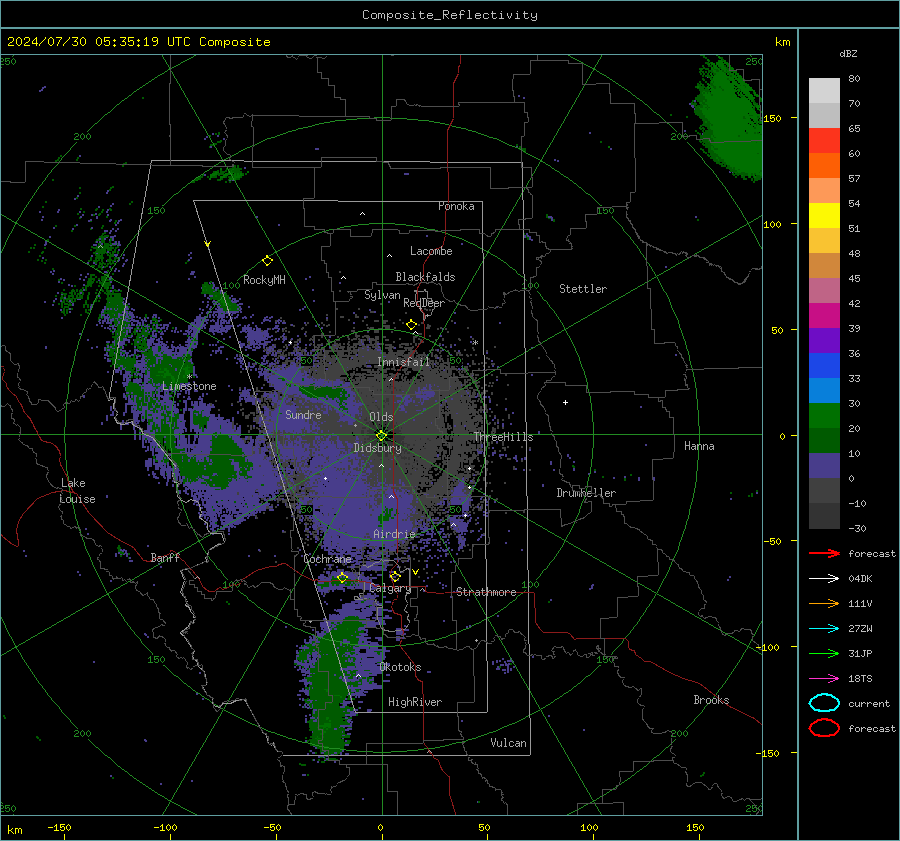This screenshot has width=900, height=841.
Task: Click the cyan current ellipse icon
Action: [x=824, y=703]
